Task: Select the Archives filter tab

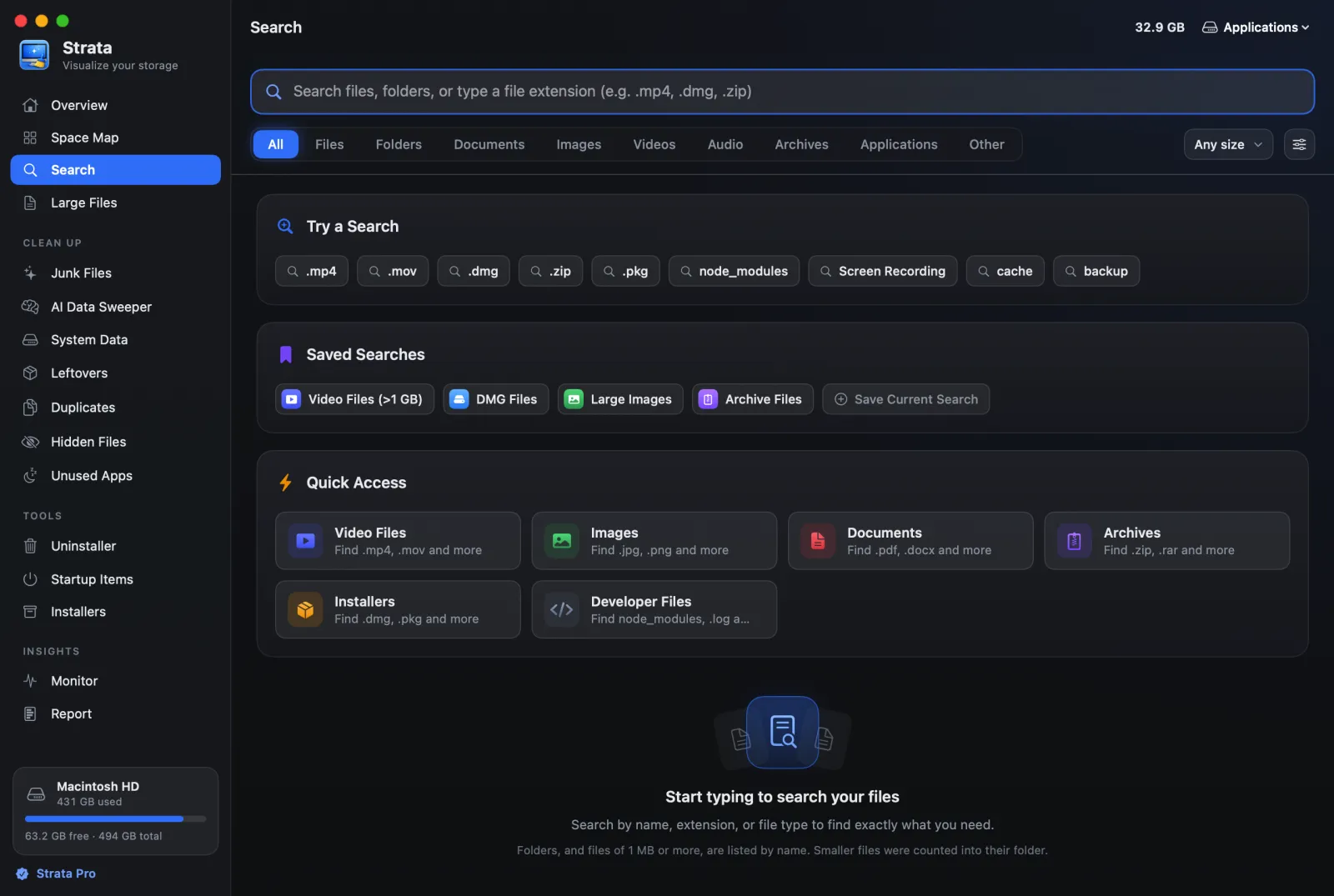Action: 801,144
